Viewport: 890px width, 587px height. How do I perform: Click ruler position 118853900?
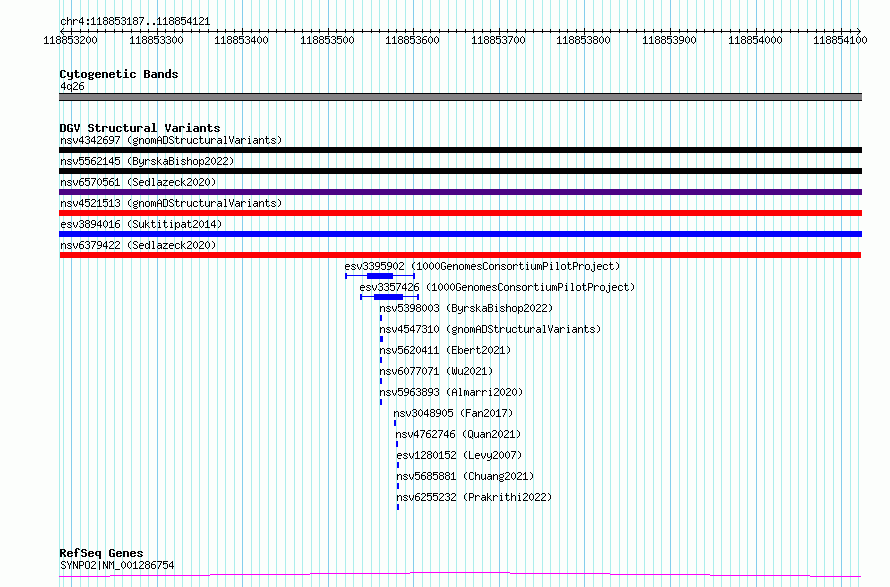[x=669, y=40]
